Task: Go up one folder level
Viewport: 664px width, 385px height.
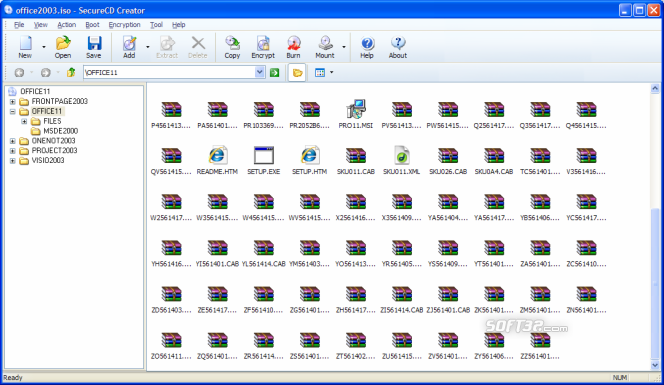Action: tap(71, 72)
